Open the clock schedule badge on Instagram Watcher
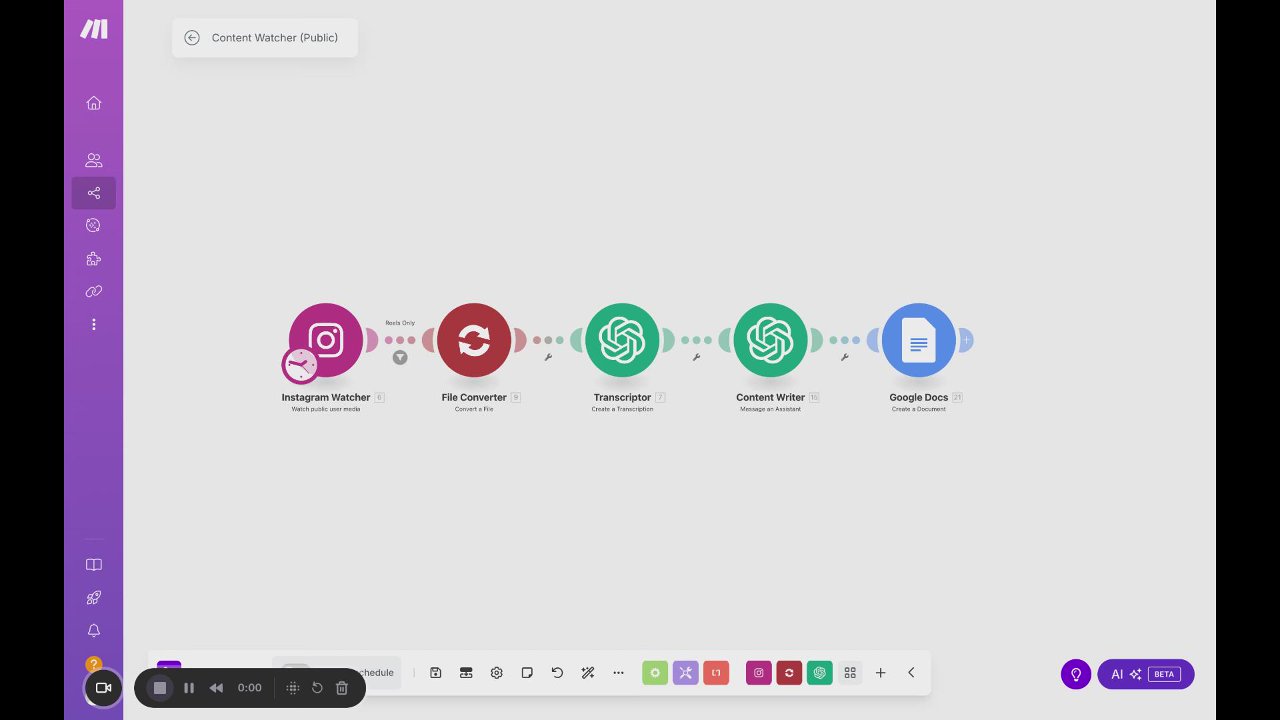The height and width of the screenshot is (720, 1280). (x=300, y=365)
